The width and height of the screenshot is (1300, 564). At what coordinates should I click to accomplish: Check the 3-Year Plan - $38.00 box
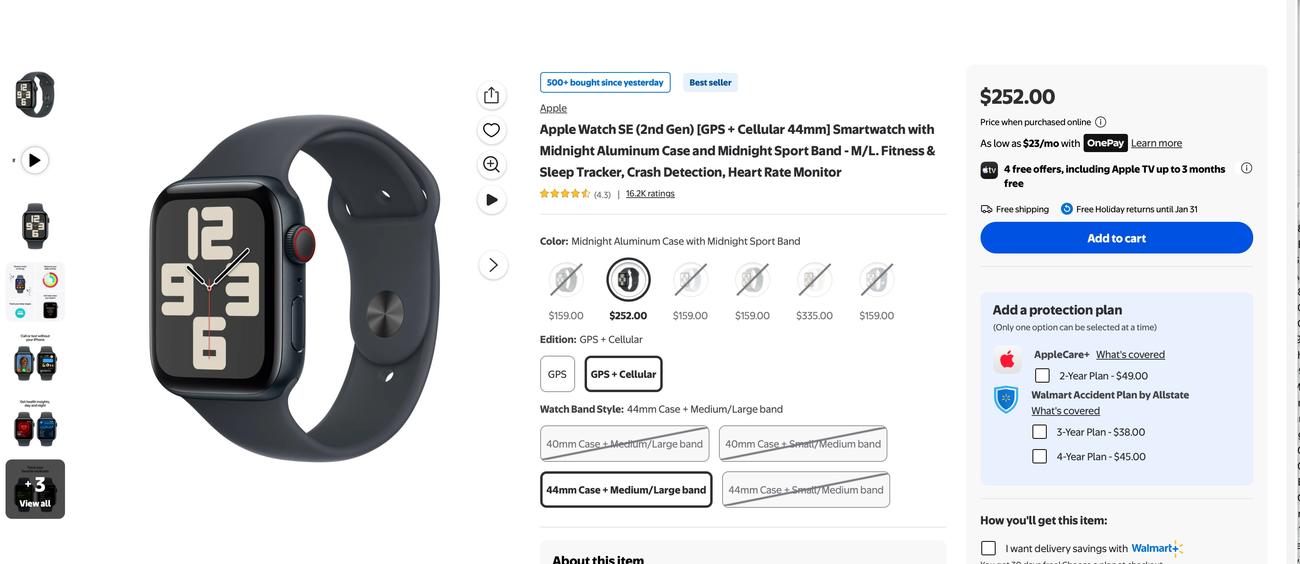1040,432
